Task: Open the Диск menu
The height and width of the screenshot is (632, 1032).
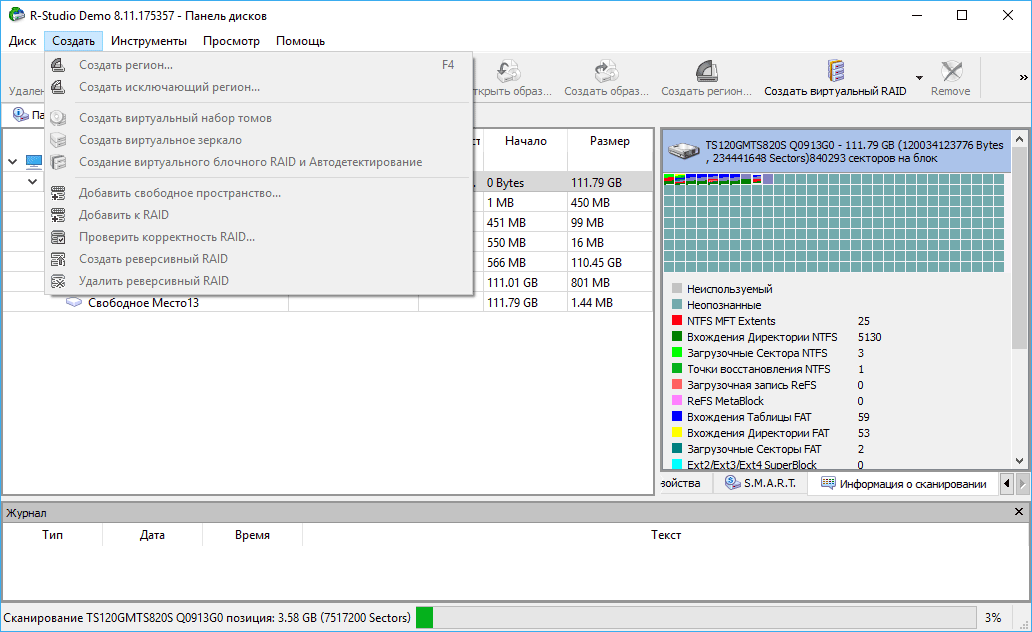Action: pos(22,41)
